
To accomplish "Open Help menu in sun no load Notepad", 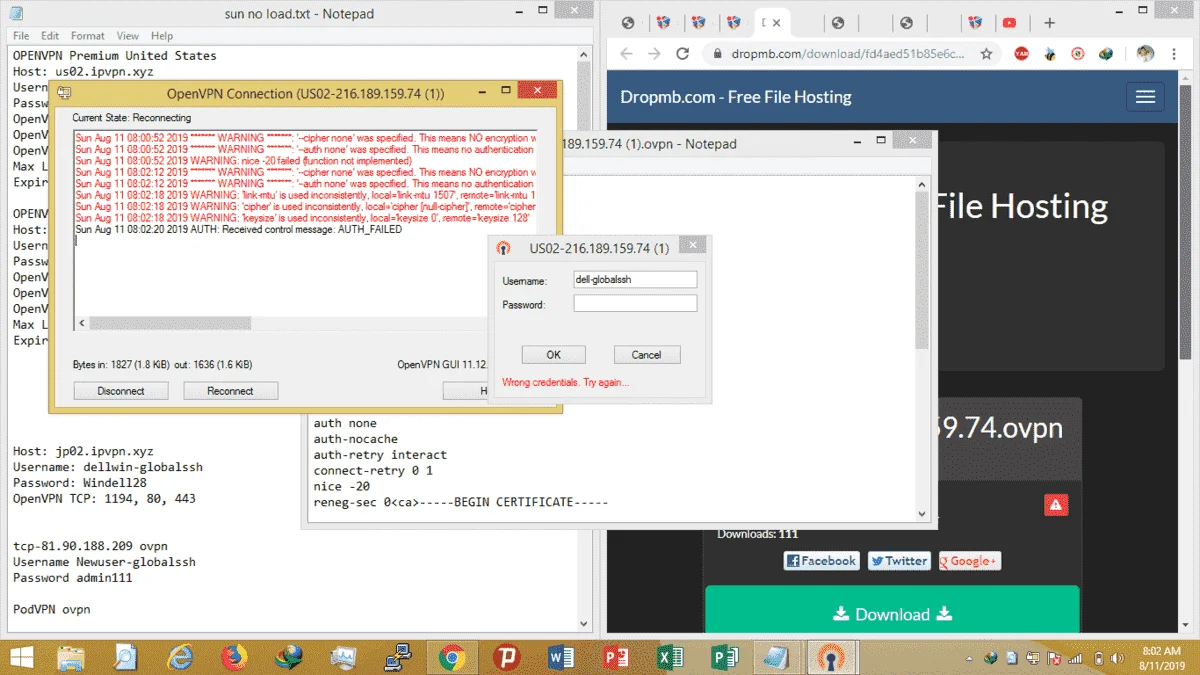I will click(x=162, y=36).
